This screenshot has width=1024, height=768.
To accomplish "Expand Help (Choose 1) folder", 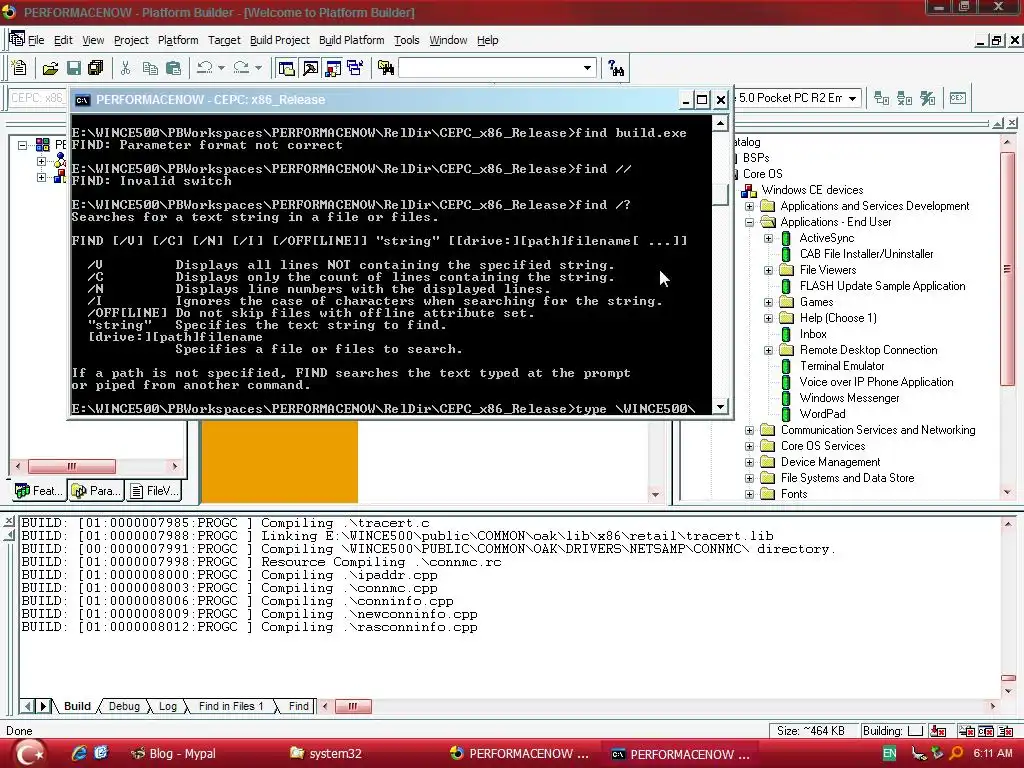I will [x=769, y=318].
